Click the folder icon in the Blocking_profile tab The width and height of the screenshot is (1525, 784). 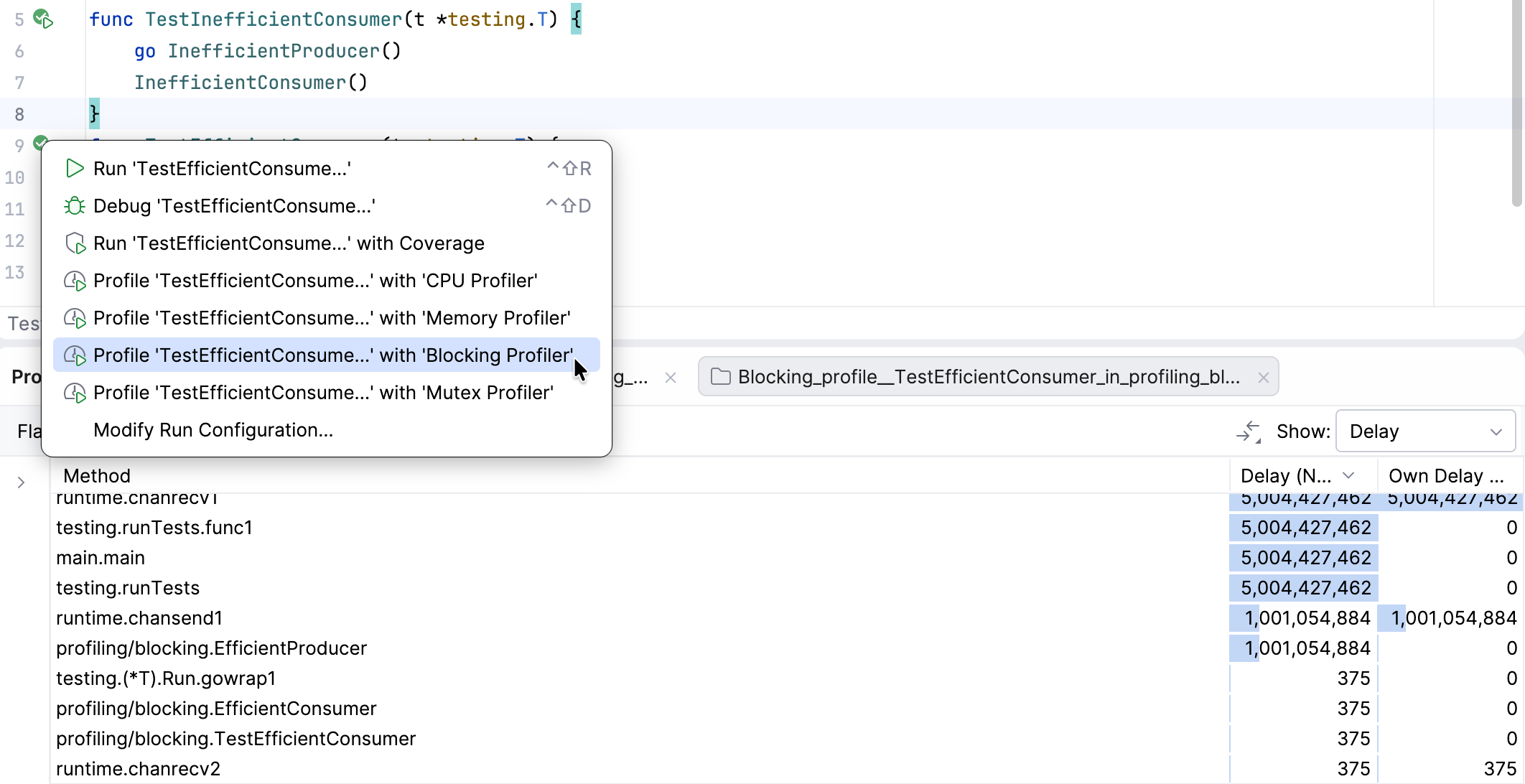click(x=721, y=376)
